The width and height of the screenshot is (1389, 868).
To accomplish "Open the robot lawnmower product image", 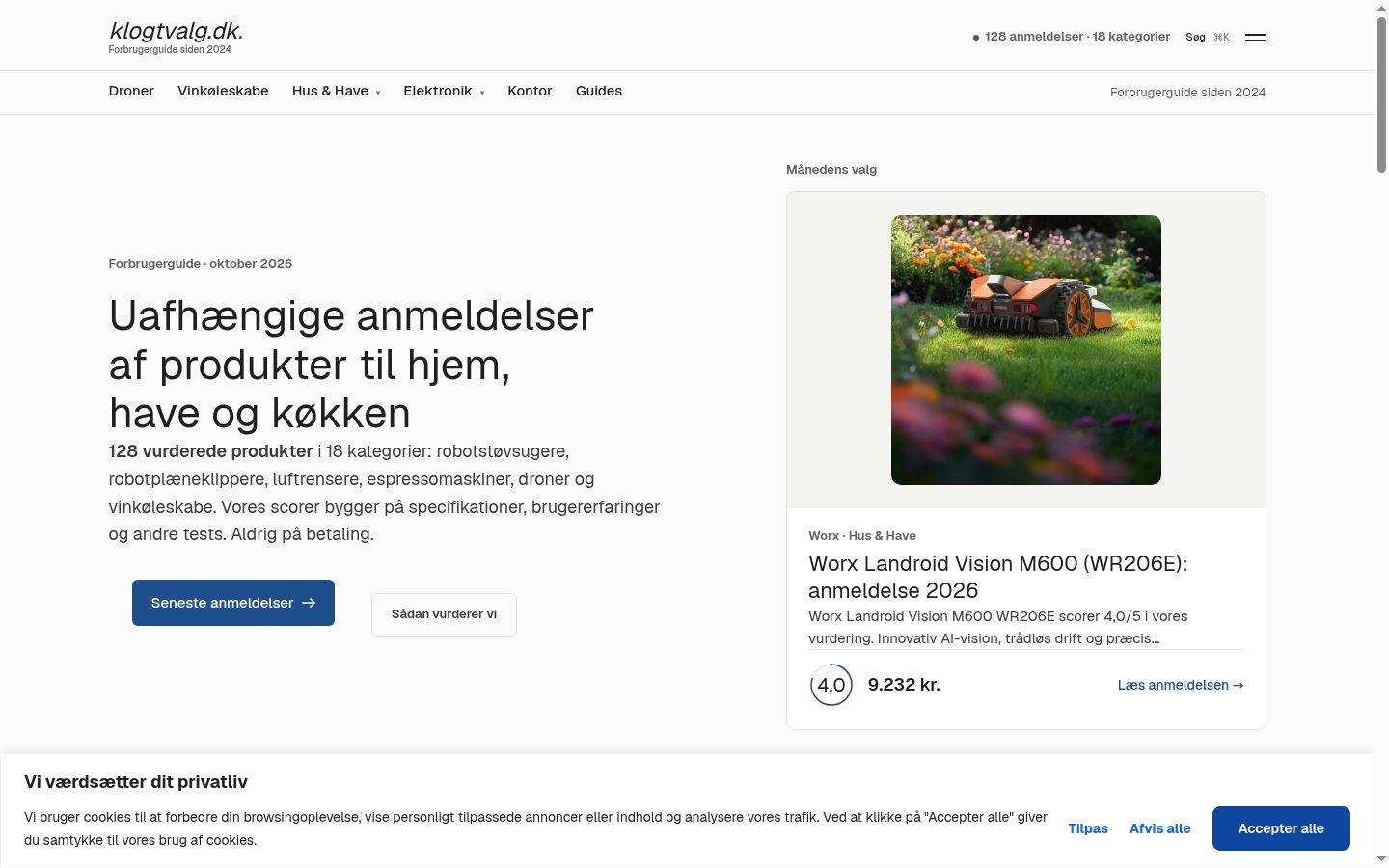I will 1026,350.
